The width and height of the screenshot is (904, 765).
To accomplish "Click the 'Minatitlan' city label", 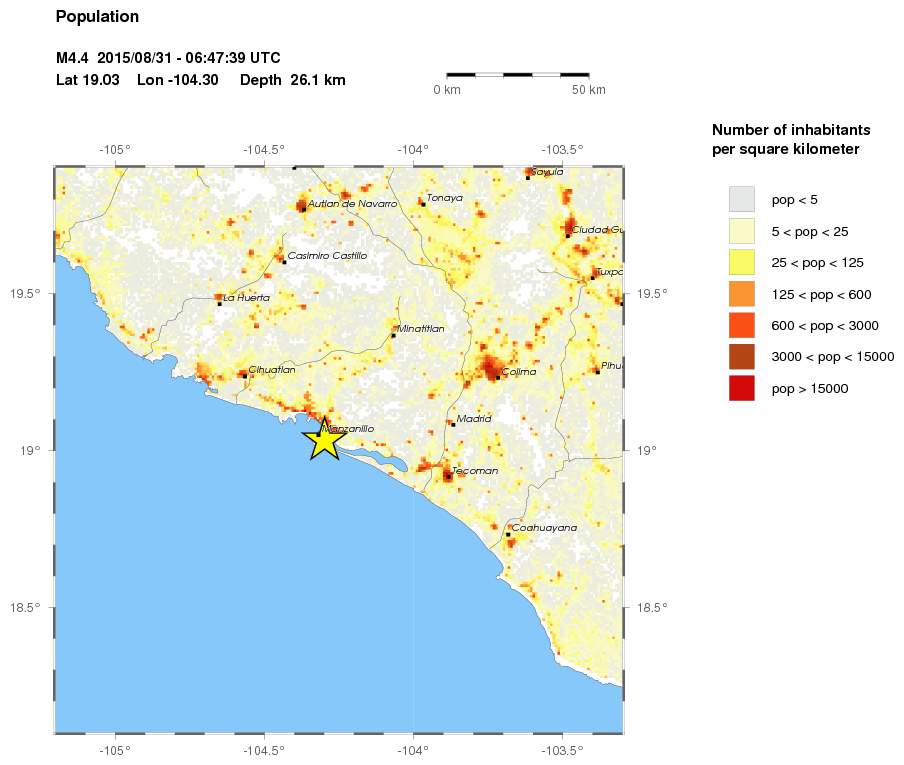I will pyautogui.click(x=421, y=329).
